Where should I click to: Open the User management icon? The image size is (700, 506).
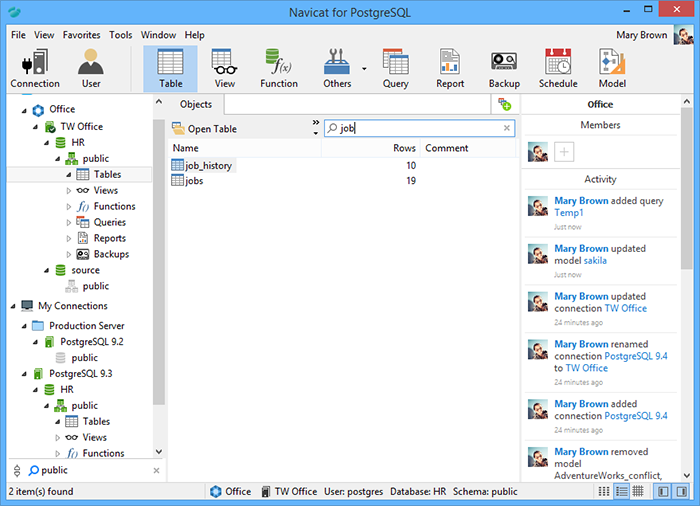[x=91, y=69]
